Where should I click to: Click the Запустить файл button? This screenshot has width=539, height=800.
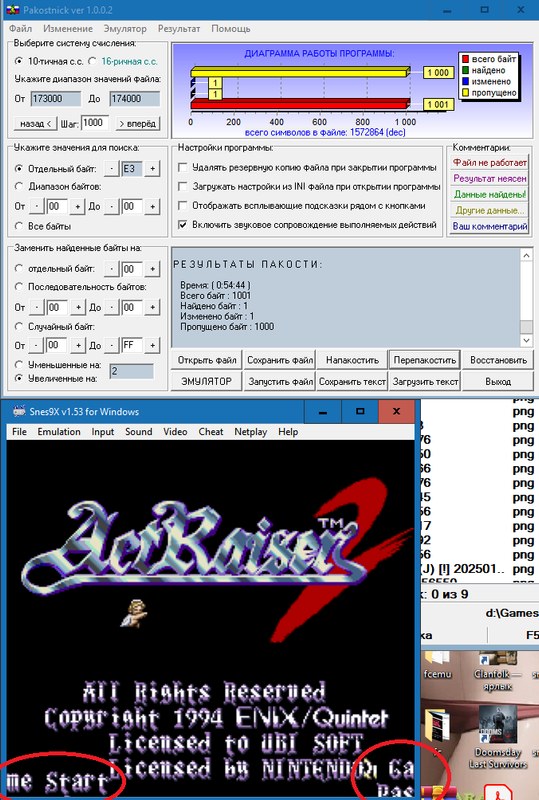pos(280,382)
